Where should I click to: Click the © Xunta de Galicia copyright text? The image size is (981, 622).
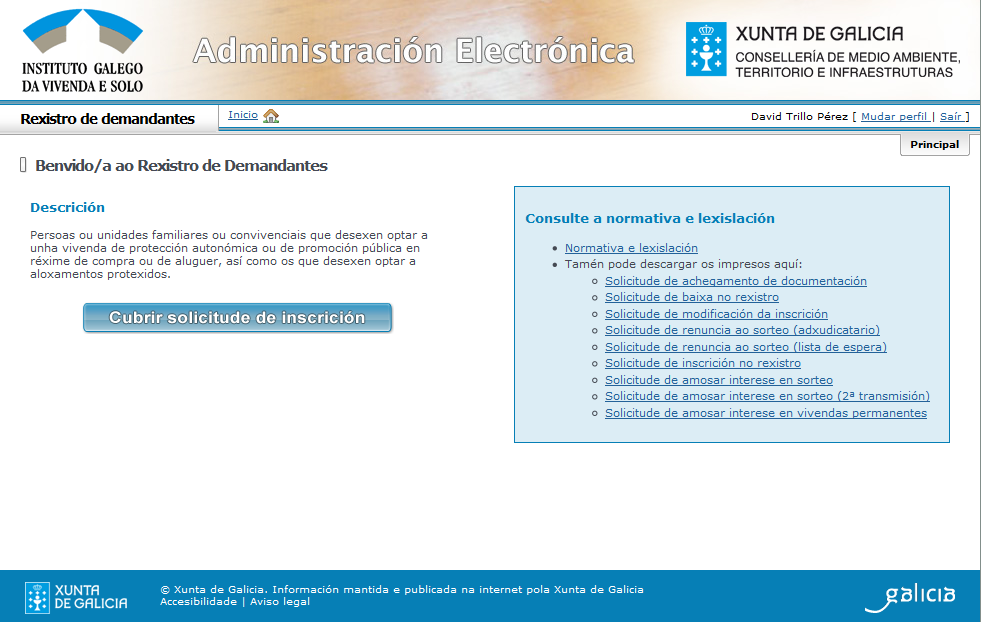point(402,589)
